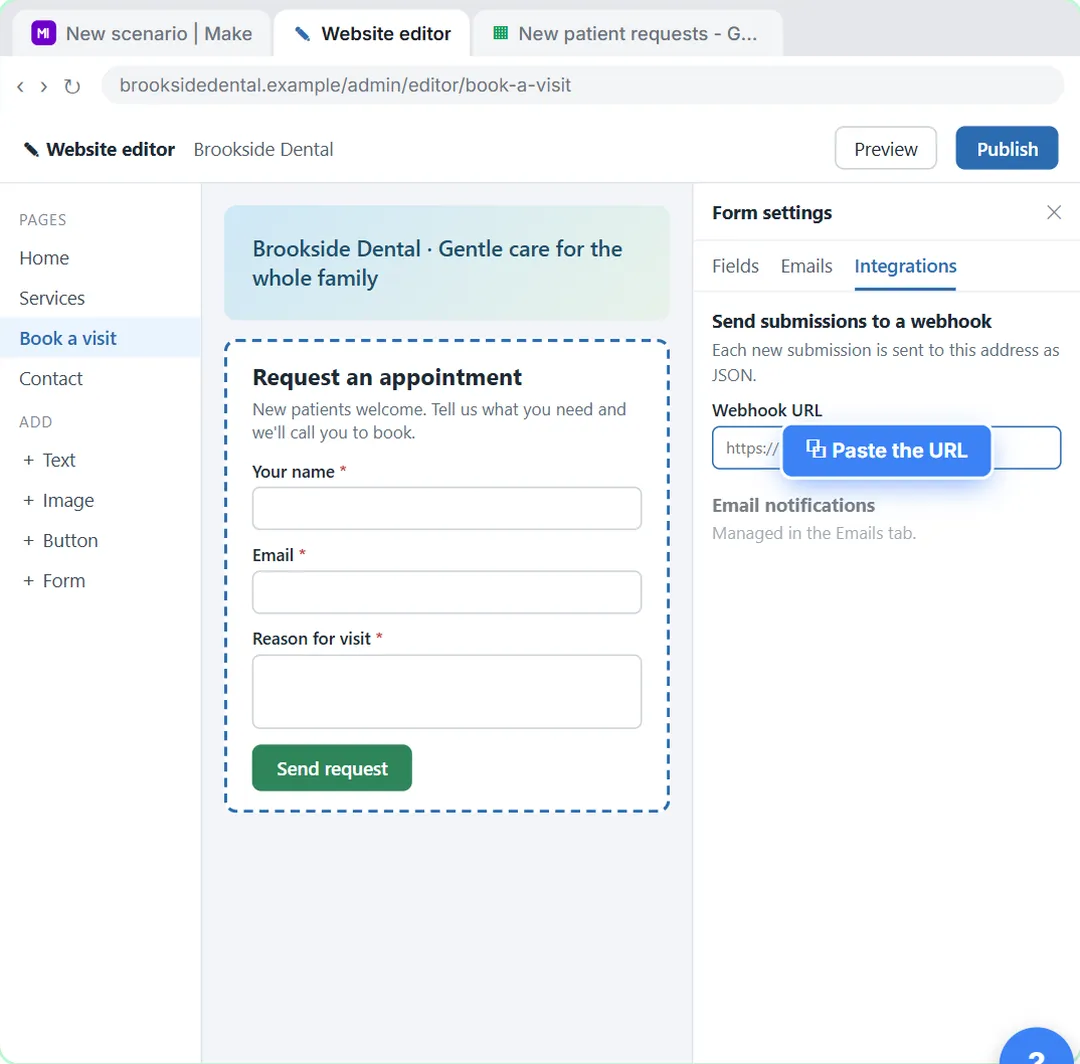Click the Request an appointment heading

387,377
